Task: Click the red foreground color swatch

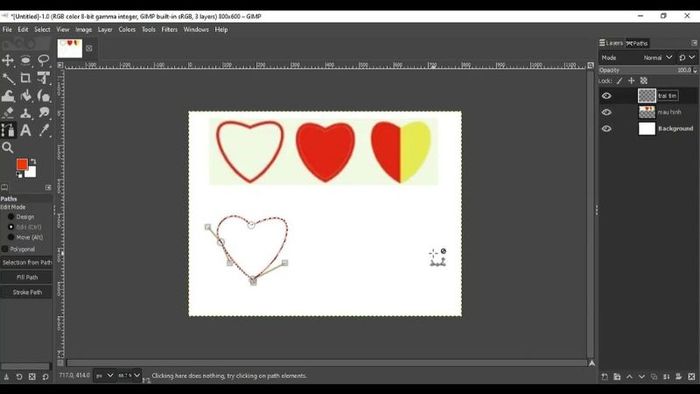Action: (x=21, y=164)
